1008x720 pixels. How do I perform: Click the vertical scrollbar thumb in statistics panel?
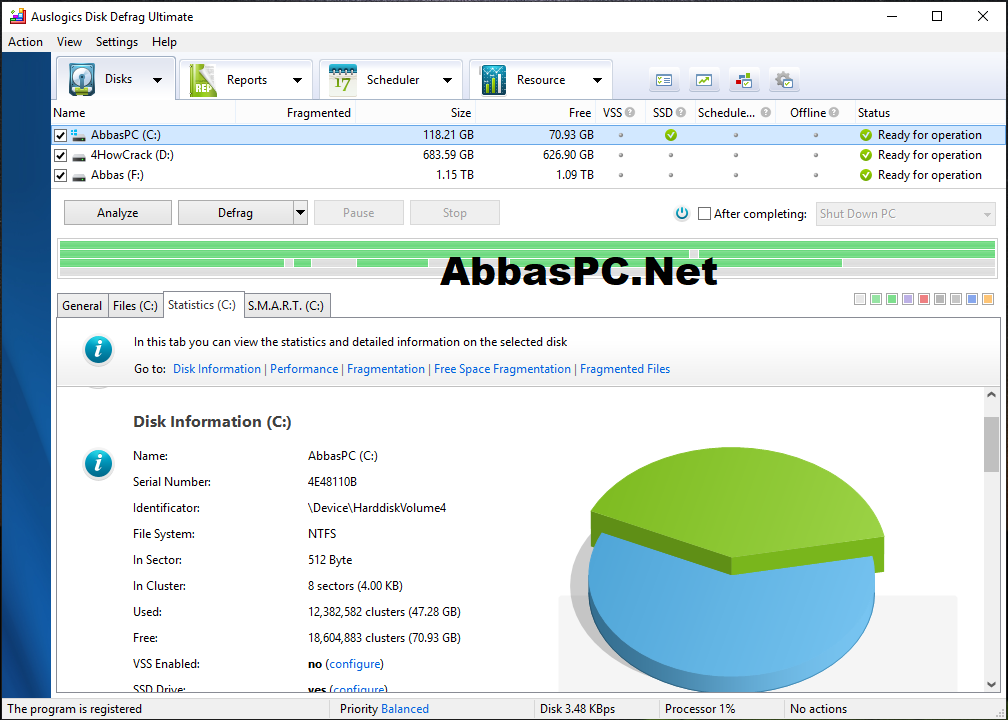pos(991,444)
